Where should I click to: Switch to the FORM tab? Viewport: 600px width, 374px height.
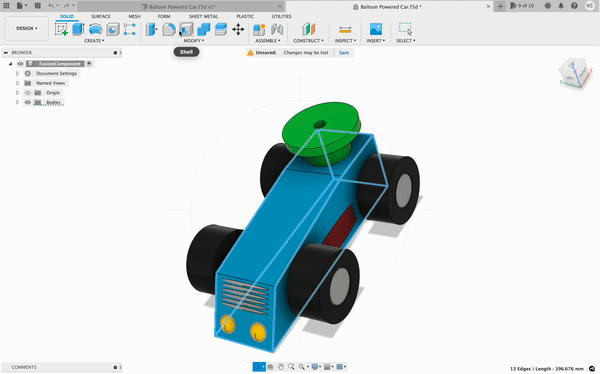click(164, 16)
